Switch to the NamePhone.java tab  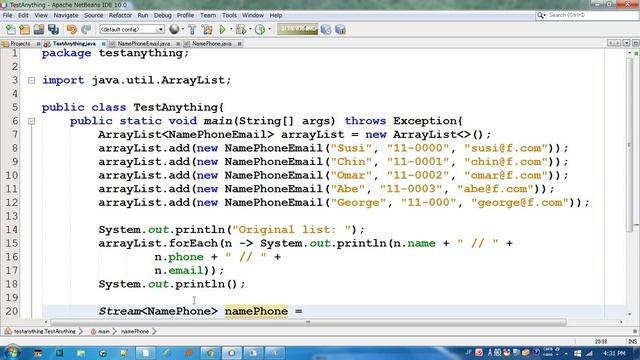(x=212, y=44)
